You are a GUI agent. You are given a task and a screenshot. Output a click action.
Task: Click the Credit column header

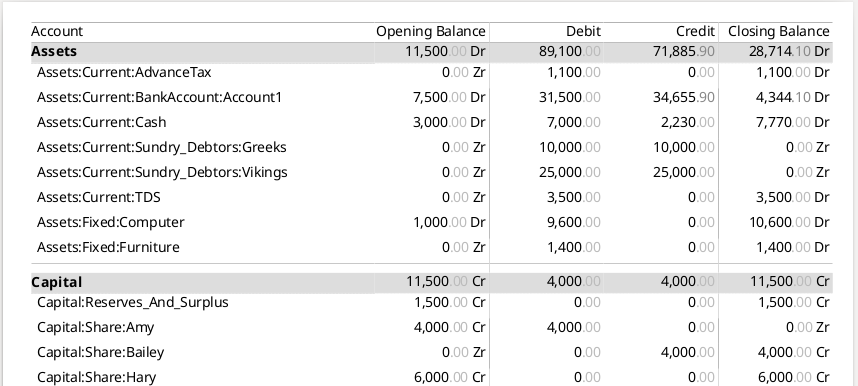(x=695, y=32)
